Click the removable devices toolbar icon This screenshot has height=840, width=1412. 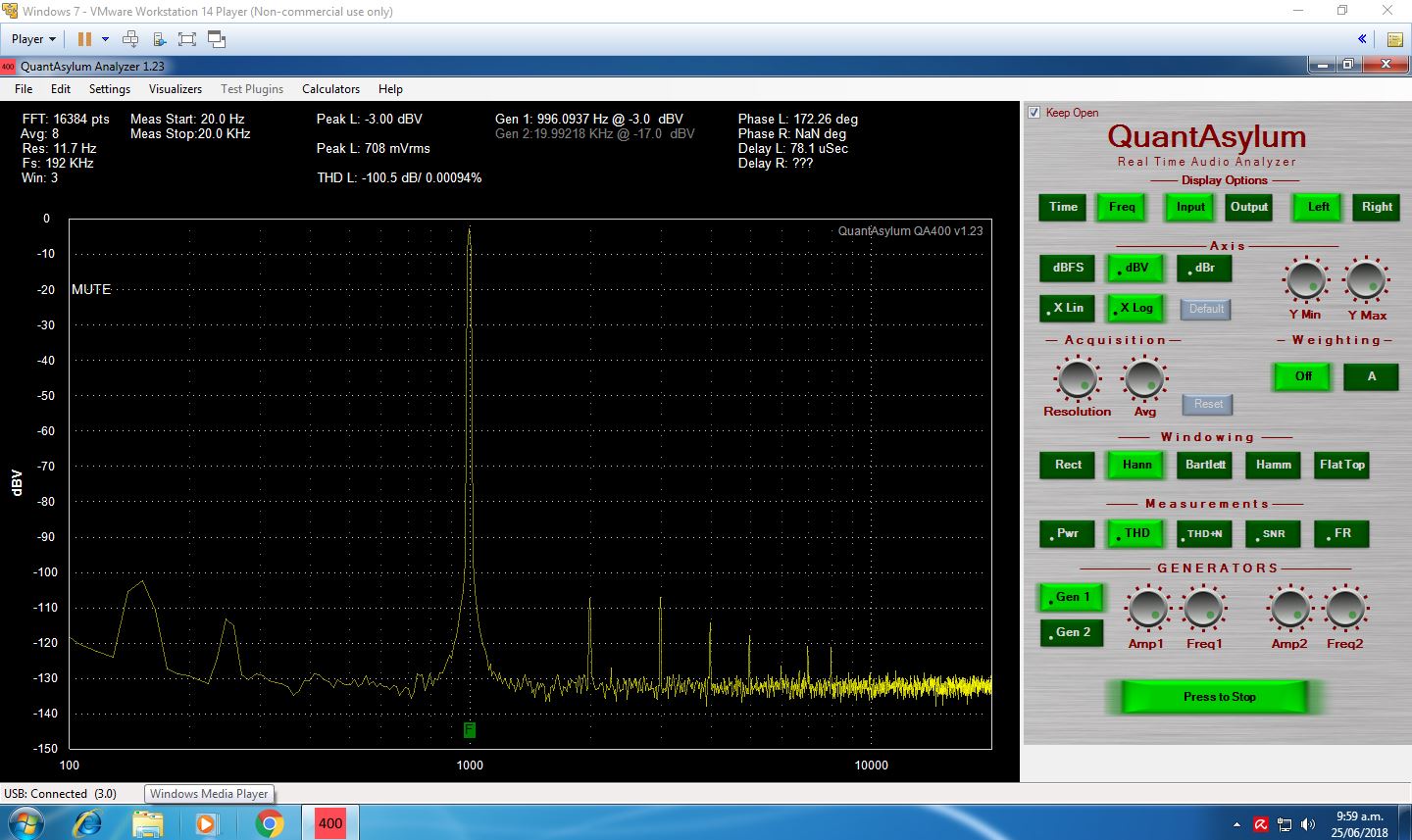pos(159,39)
